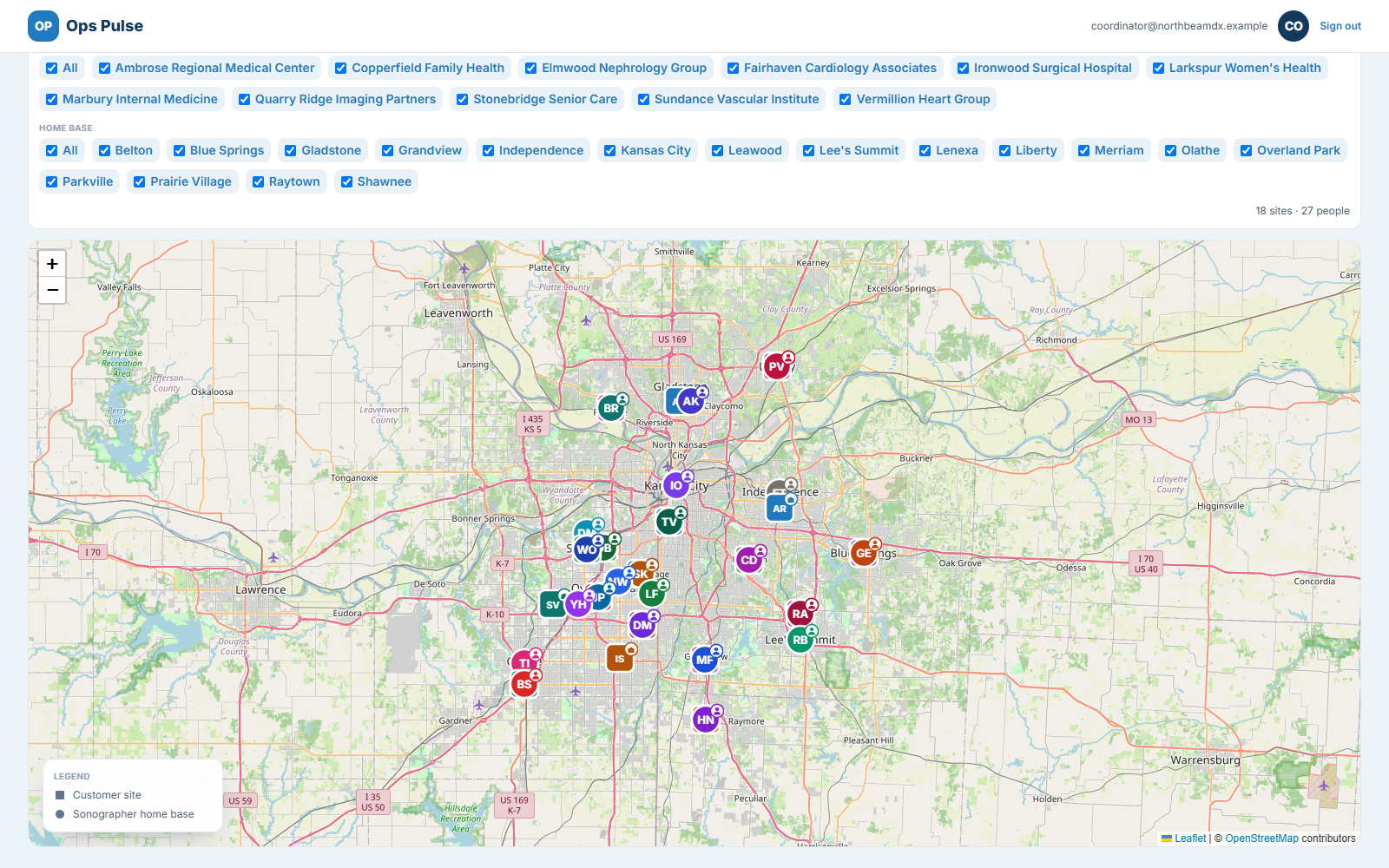Image resolution: width=1389 pixels, height=868 pixels.
Task: Click the YH sonographer marker
Action: point(578,604)
